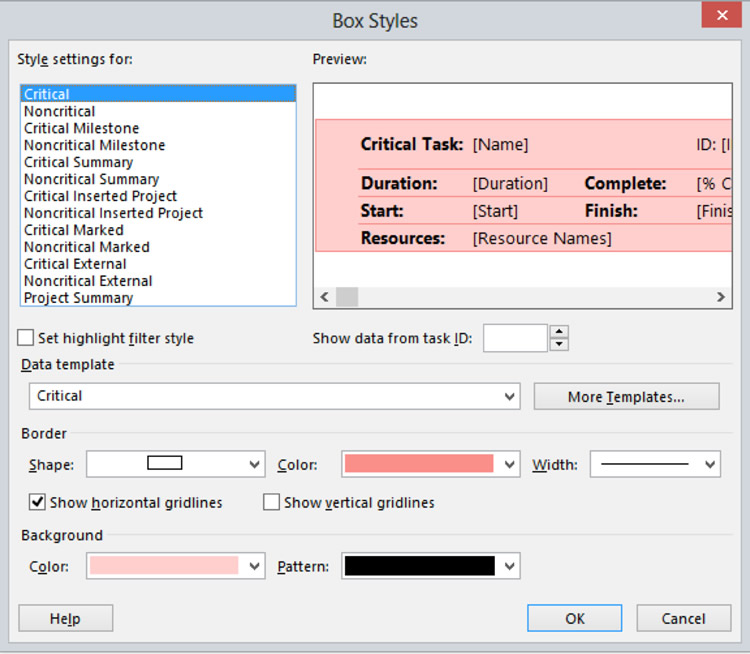
Task: Expand the border Shape dropdown
Action: [176, 464]
